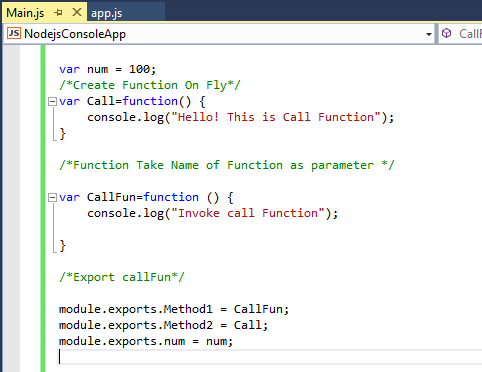Collapse the Call function block
Viewport: 482px width, 372px height.
52,101
